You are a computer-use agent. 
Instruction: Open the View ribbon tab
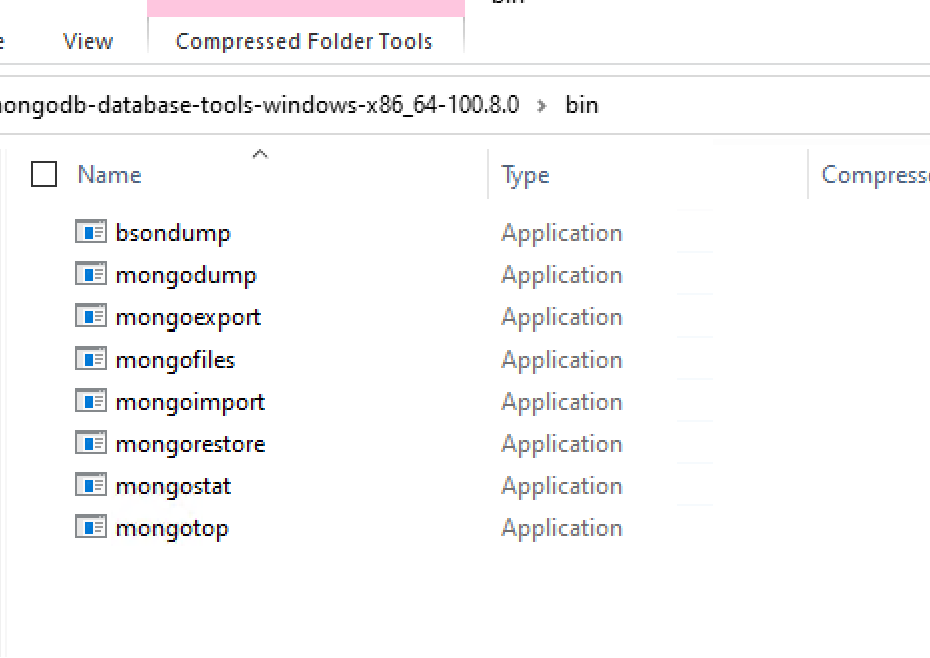(88, 42)
